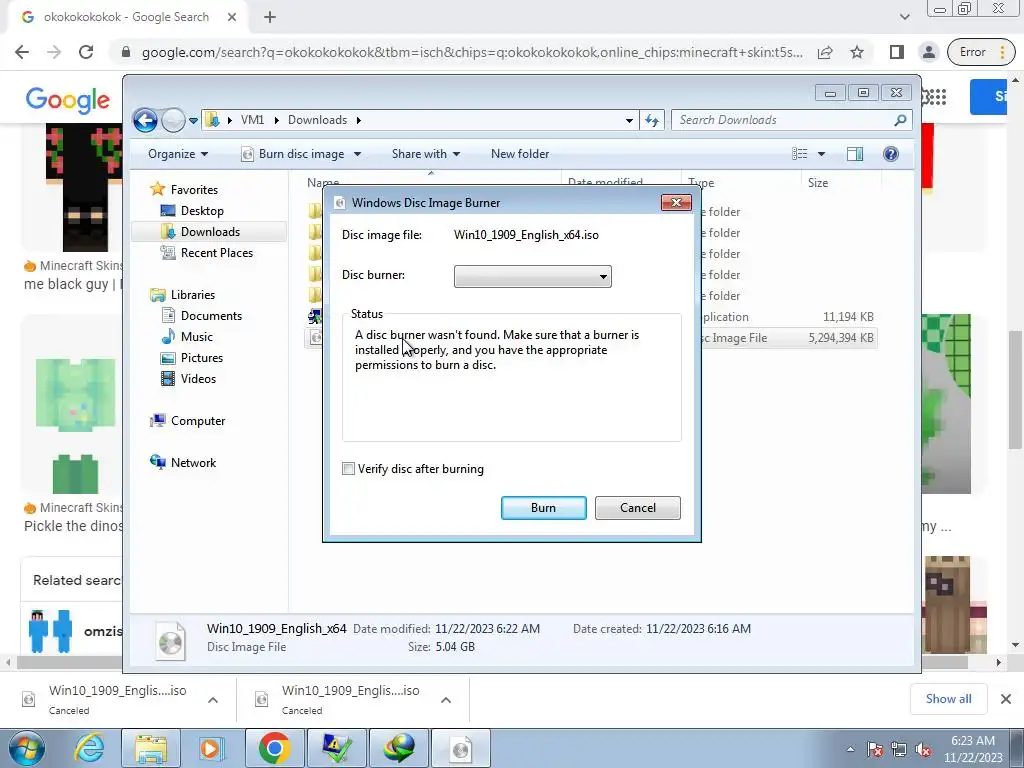Open the Organize menu

pos(178,154)
